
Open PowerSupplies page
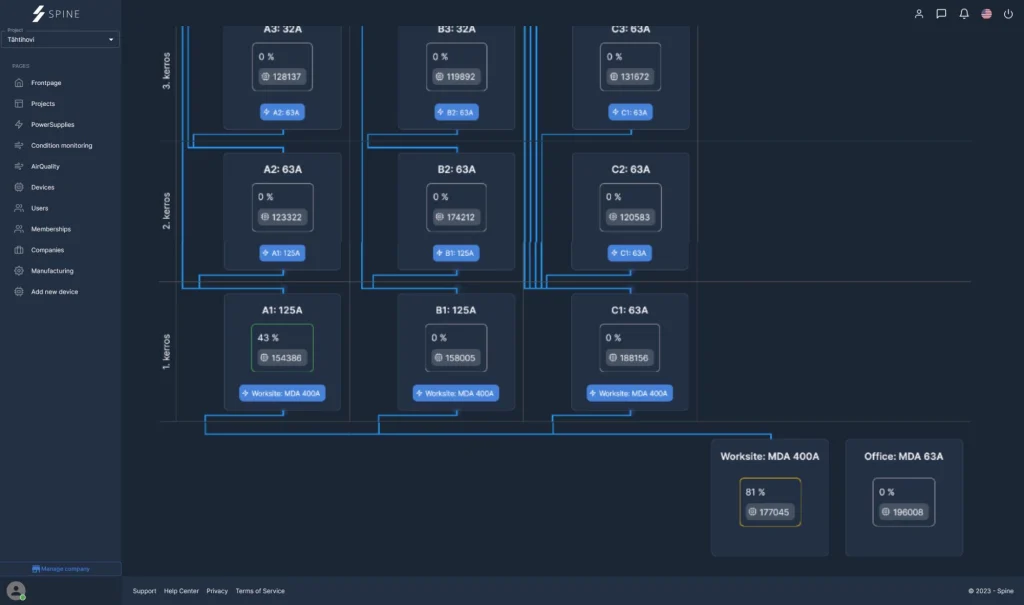pyautogui.click(x=52, y=125)
